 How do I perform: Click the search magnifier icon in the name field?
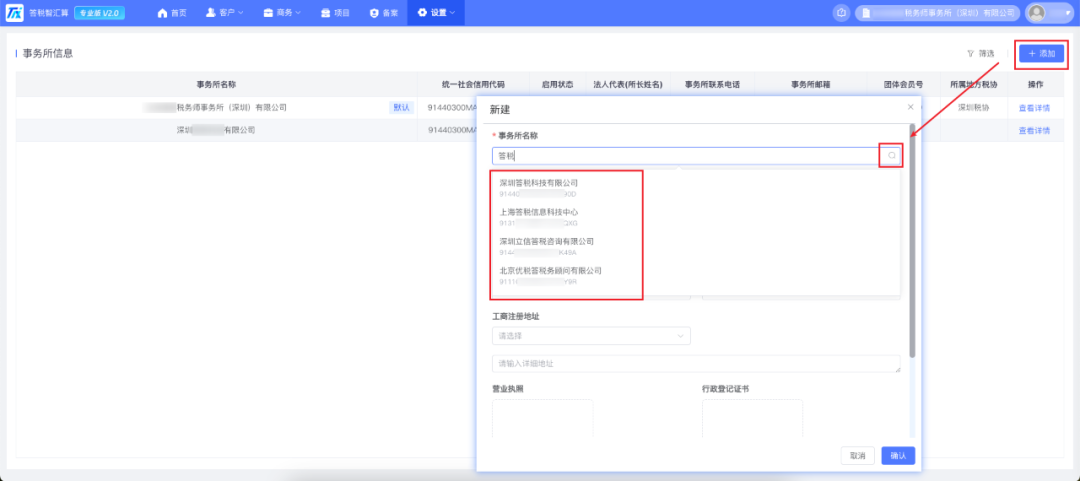pyautogui.click(x=891, y=156)
